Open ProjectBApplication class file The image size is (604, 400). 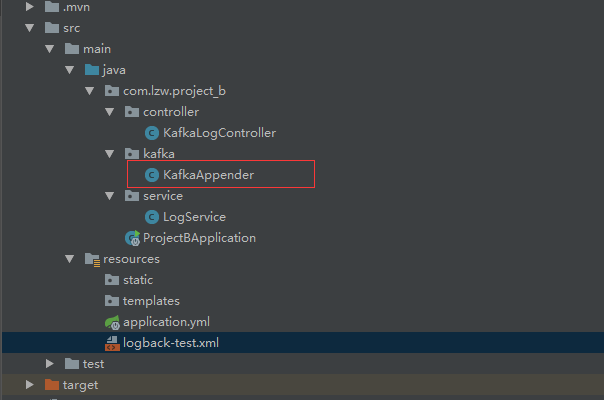[200, 238]
